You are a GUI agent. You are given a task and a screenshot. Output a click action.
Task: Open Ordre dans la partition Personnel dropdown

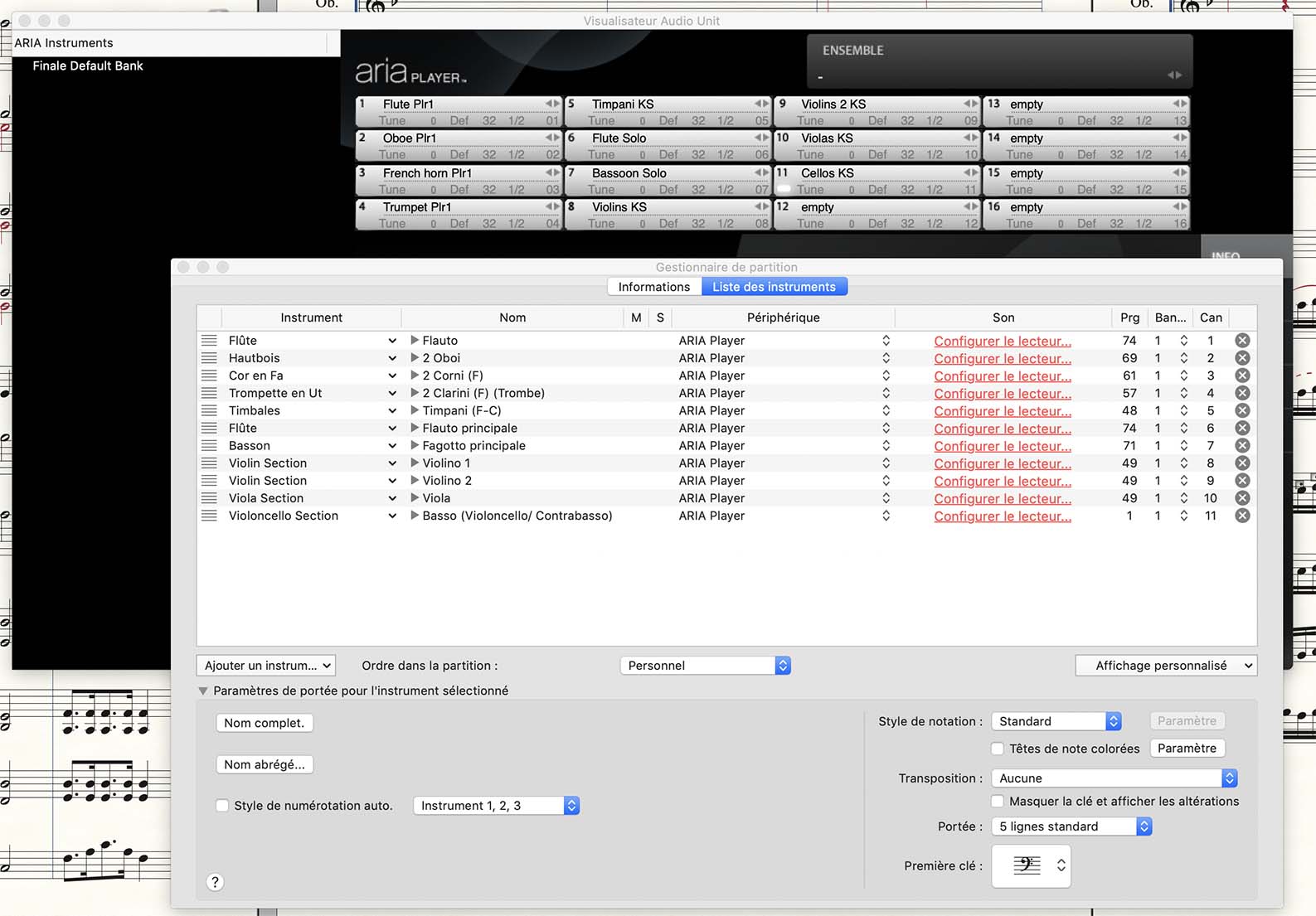[x=705, y=666]
